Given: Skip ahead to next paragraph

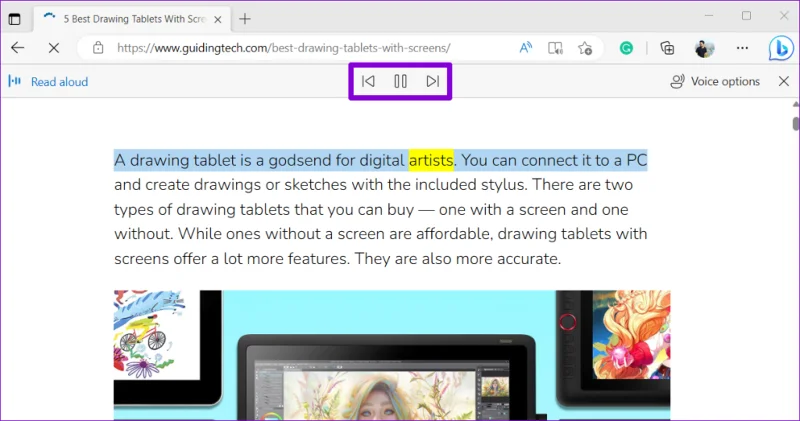Looking at the screenshot, I should point(433,81).
